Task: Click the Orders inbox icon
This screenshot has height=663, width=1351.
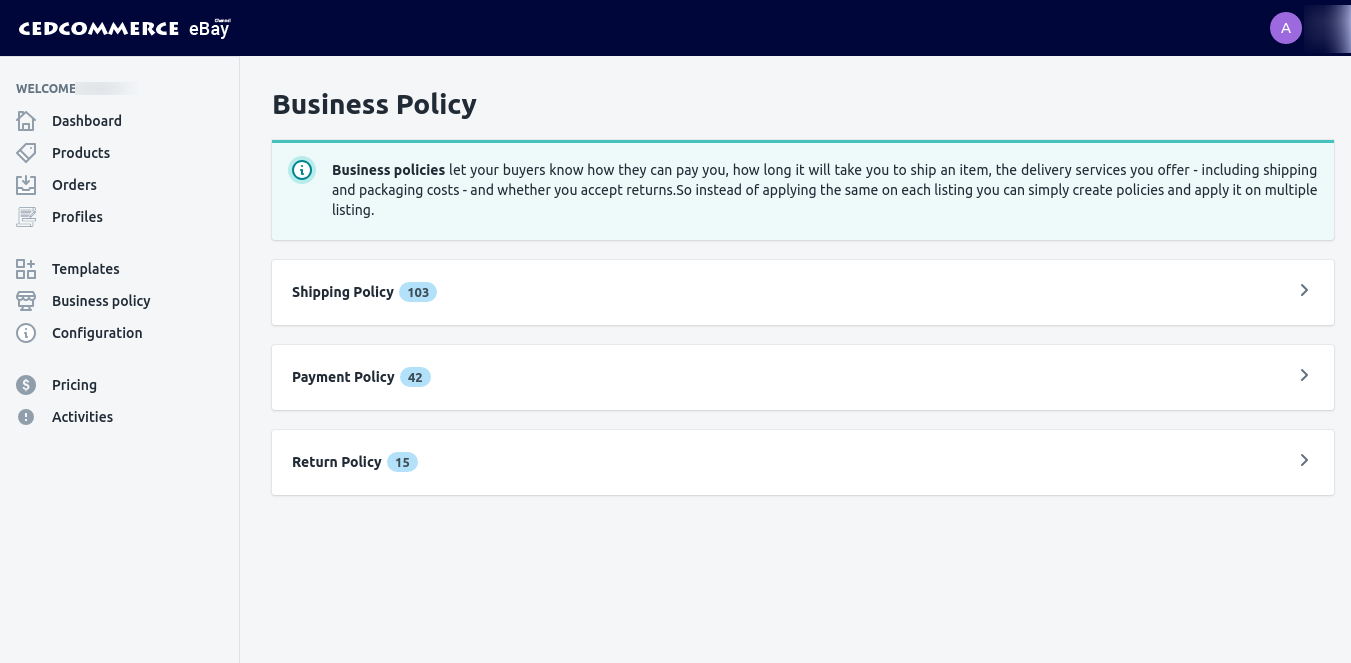Action: coord(26,185)
